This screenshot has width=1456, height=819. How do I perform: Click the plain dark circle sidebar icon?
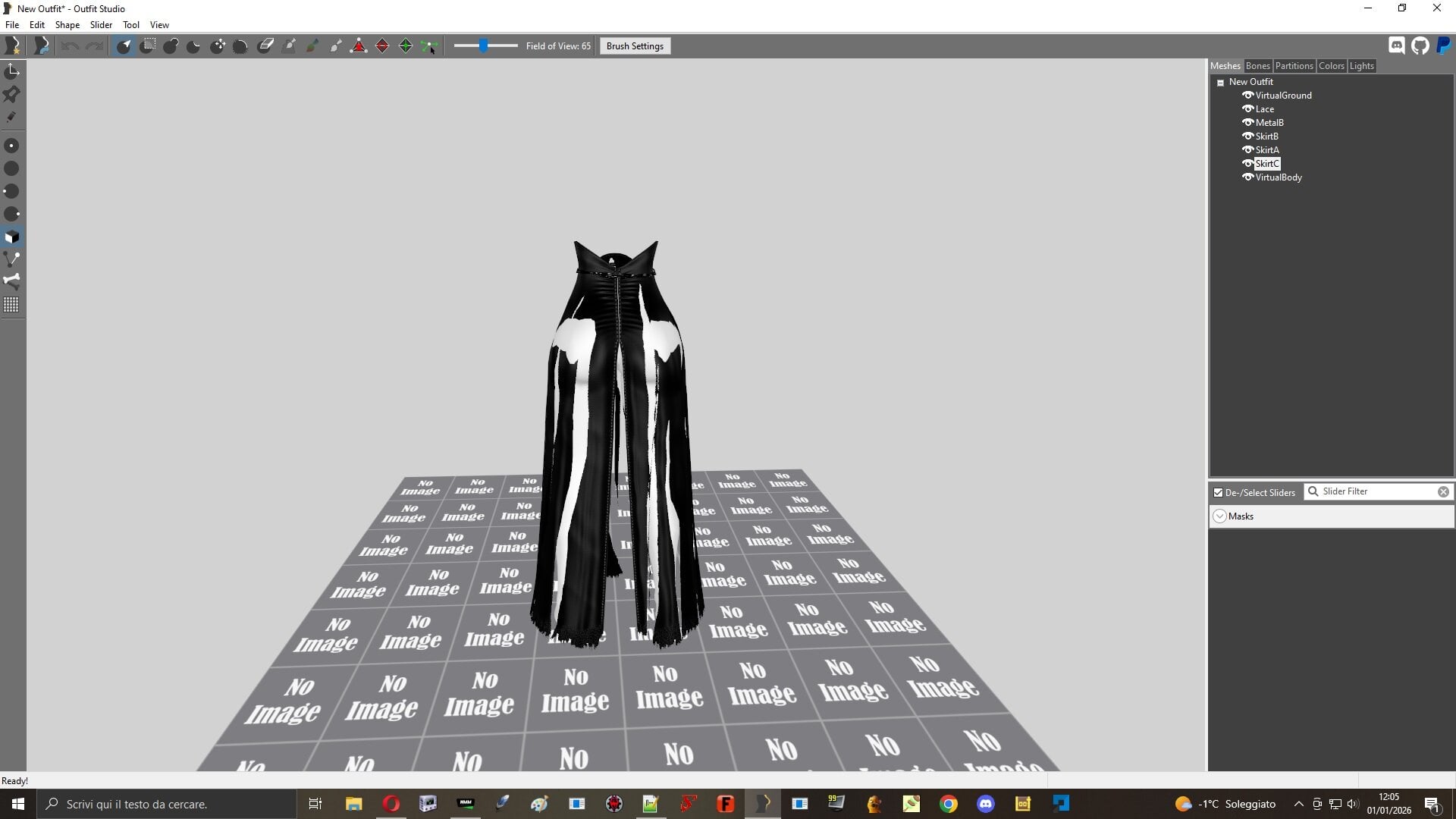point(12,168)
